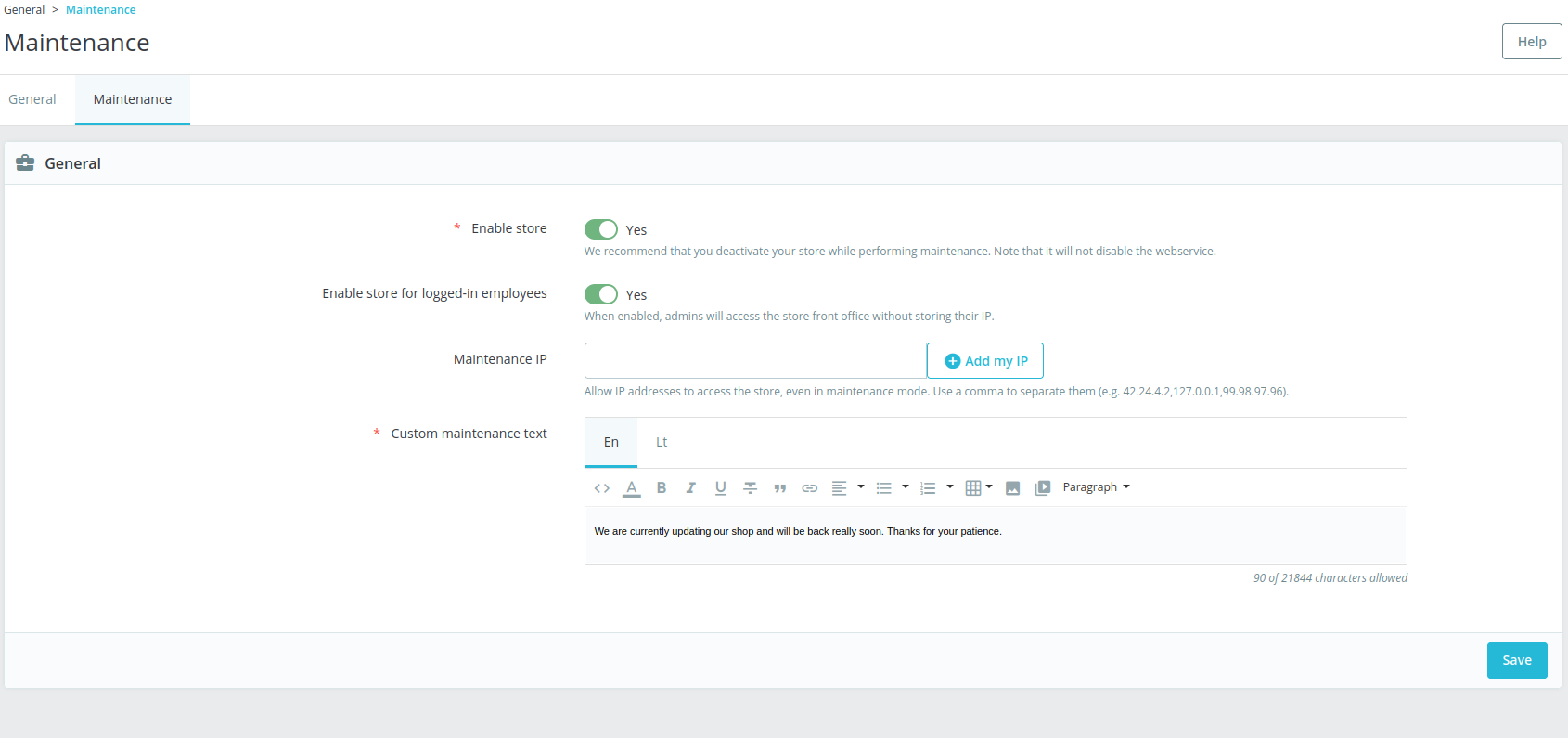Click the text color icon
The width and height of the screenshot is (1568, 738).
(632, 488)
